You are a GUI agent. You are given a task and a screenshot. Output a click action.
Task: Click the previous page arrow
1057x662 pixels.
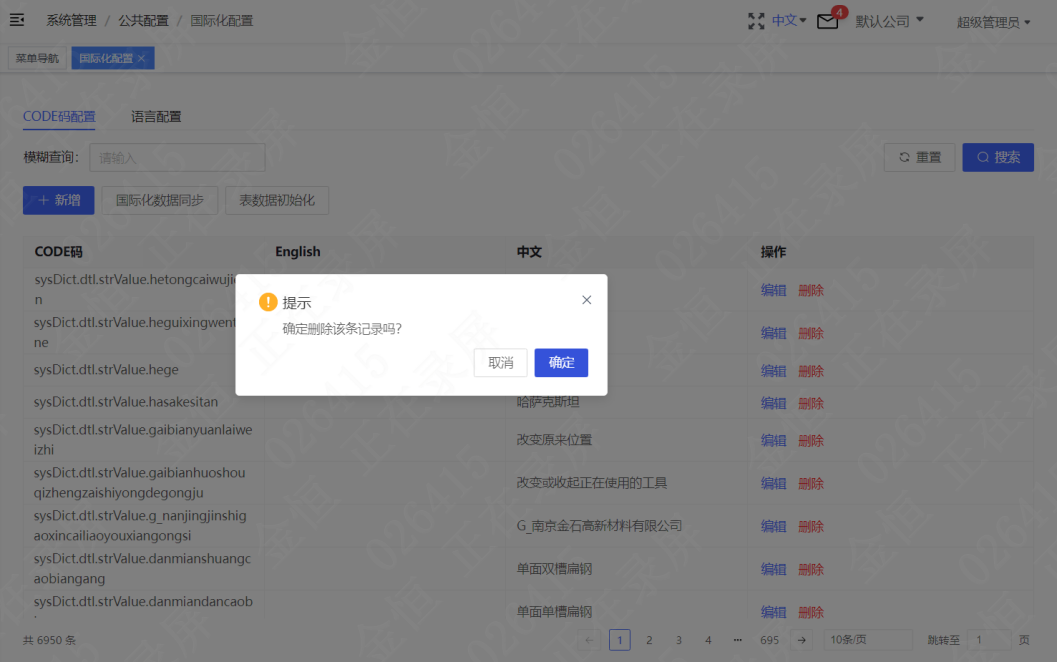(x=589, y=640)
